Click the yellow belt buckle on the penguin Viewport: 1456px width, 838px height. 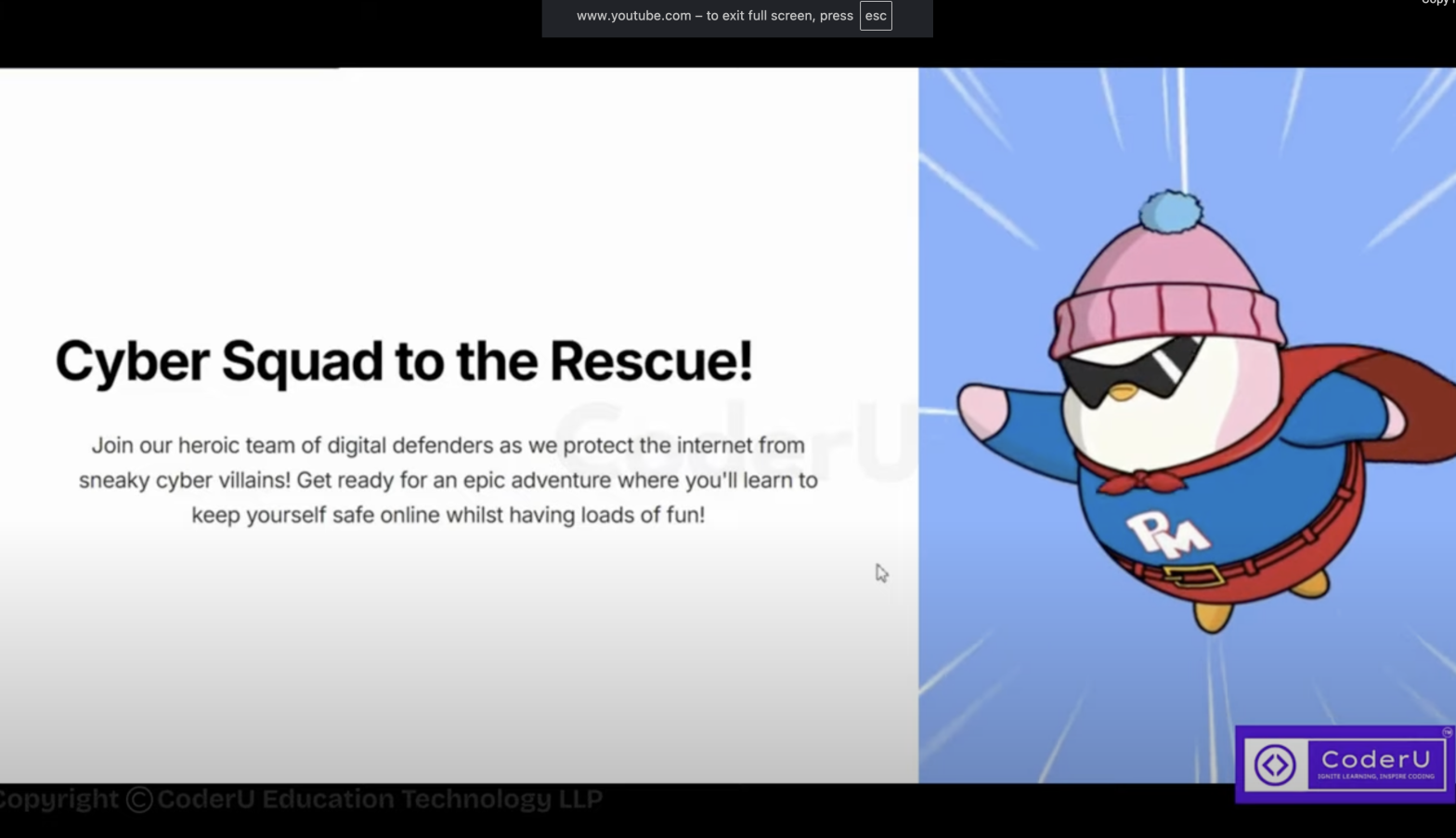(1192, 576)
